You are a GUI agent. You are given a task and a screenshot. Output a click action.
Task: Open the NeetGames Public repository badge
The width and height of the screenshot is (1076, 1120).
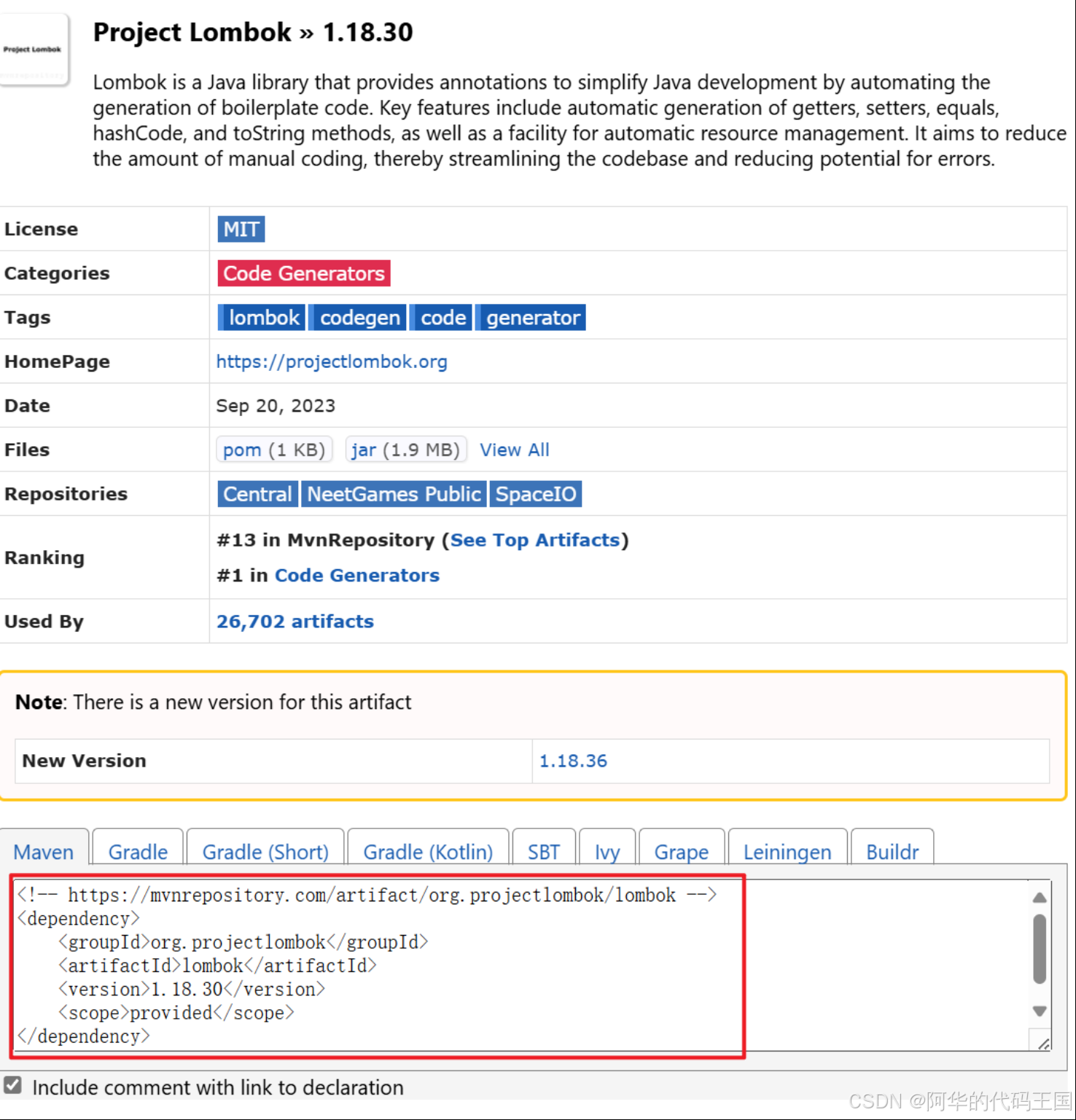pyautogui.click(x=394, y=494)
